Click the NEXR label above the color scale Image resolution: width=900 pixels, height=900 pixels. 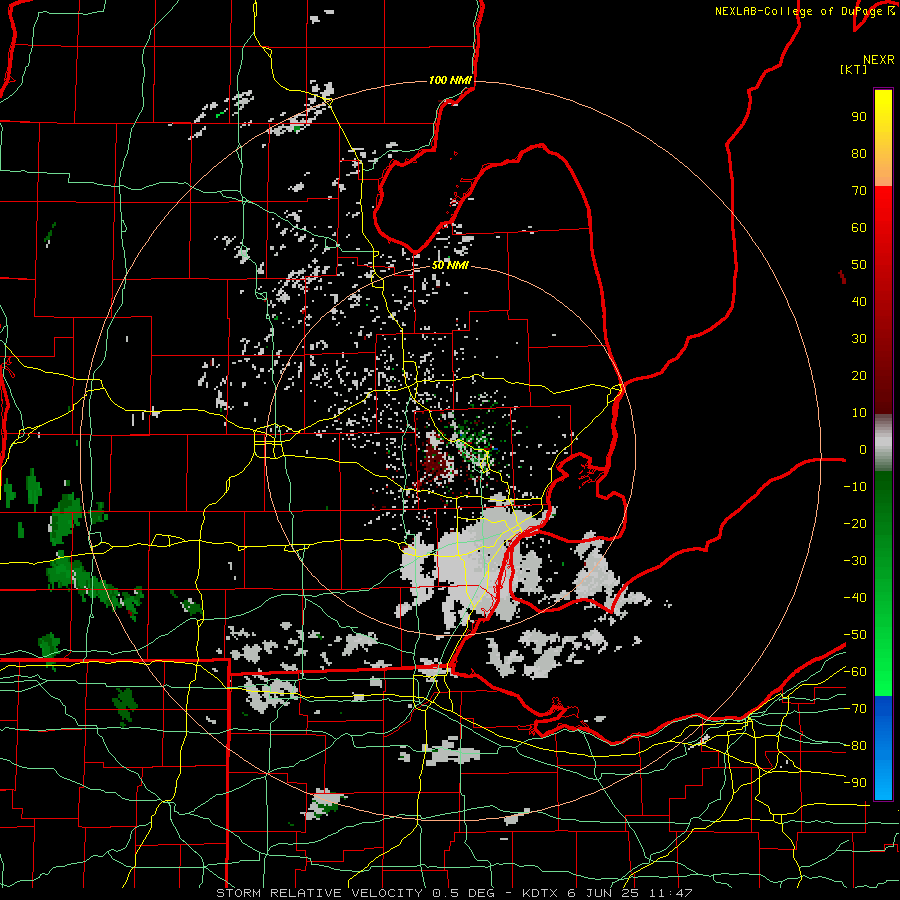(x=878, y=60)
